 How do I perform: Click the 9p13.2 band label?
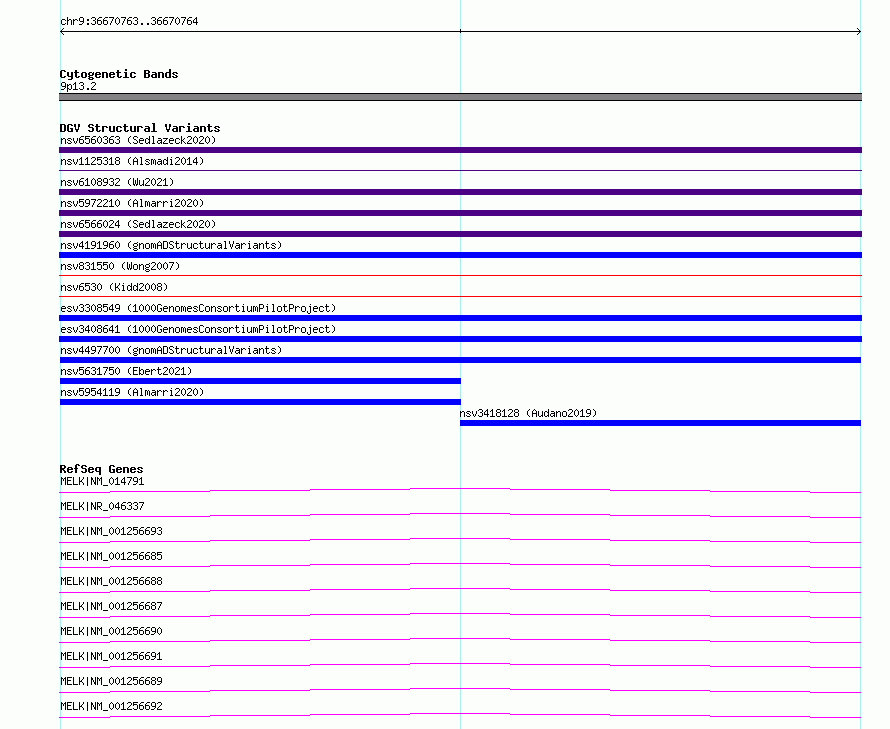coord(78,86)
